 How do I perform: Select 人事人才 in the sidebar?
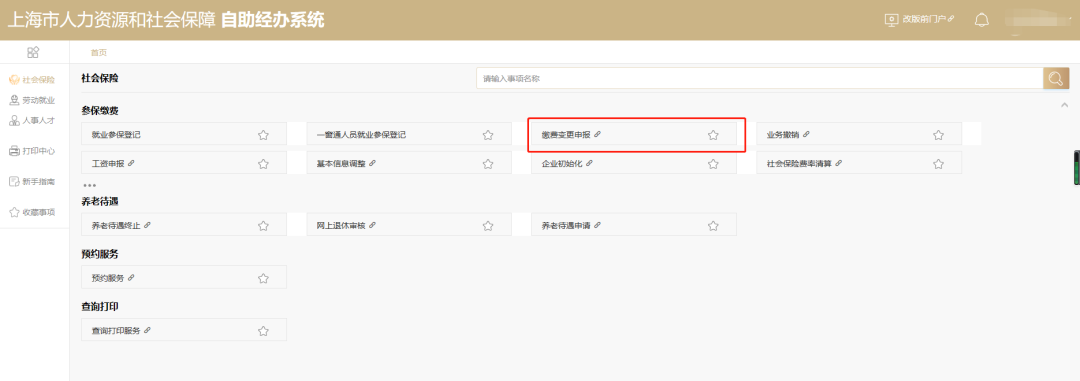(32, 121)
